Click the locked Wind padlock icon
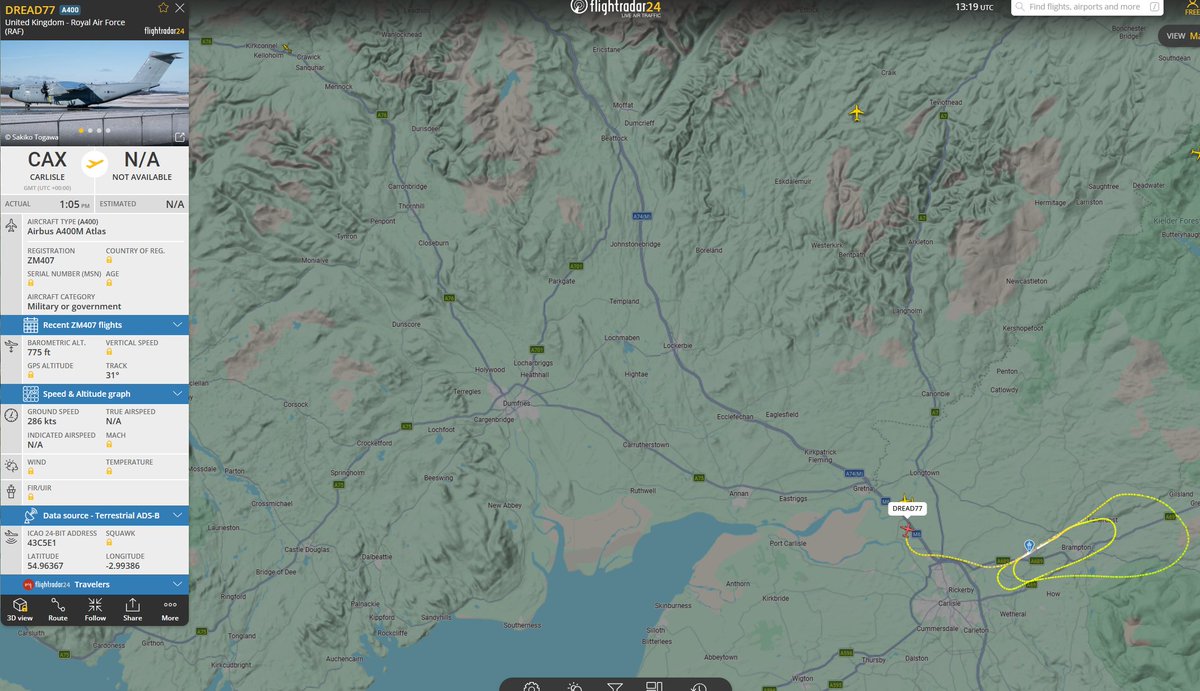The height and width of the screenshot is (691, 1200). click(31, 472)
